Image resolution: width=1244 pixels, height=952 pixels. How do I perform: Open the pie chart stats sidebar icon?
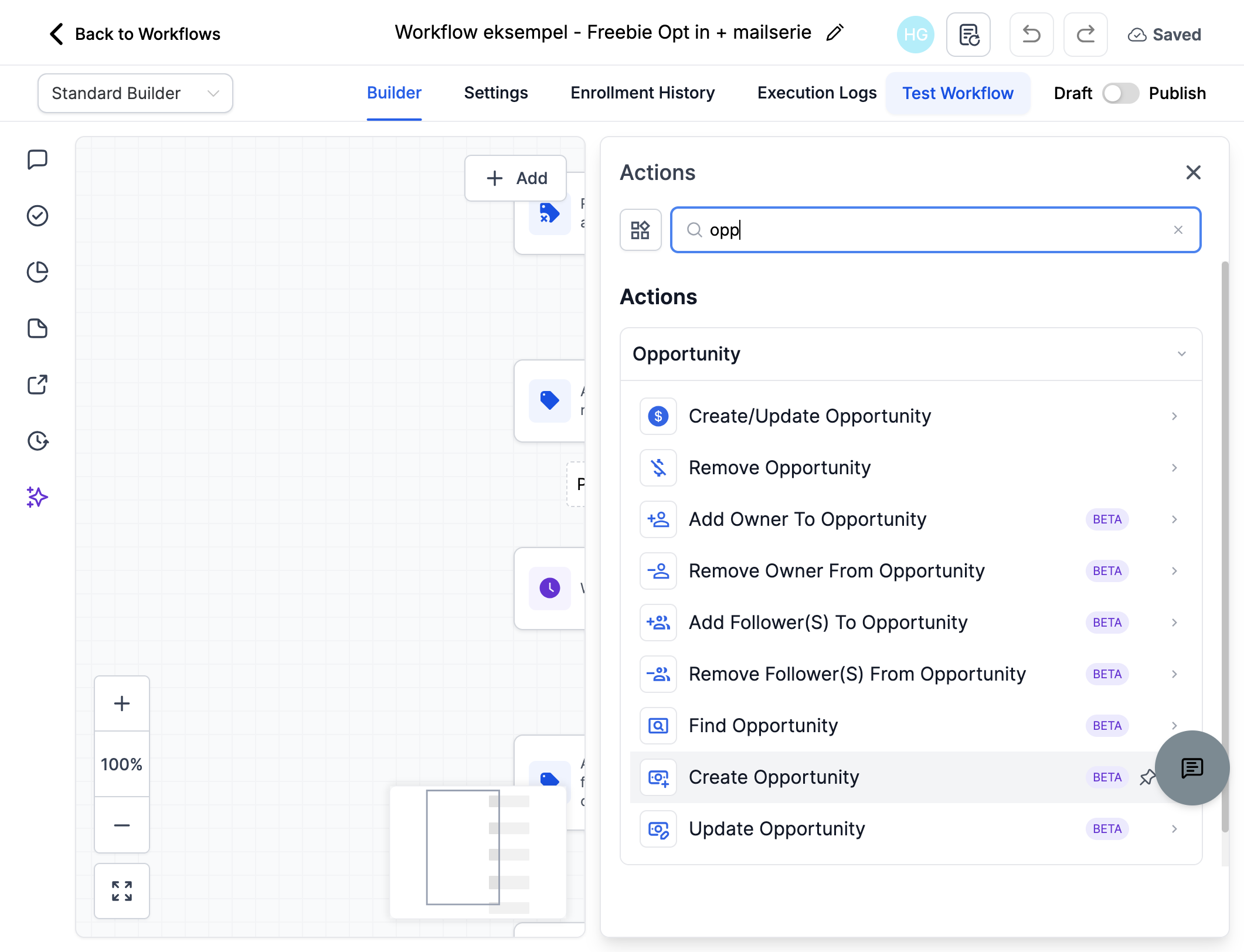coord(38,272)
